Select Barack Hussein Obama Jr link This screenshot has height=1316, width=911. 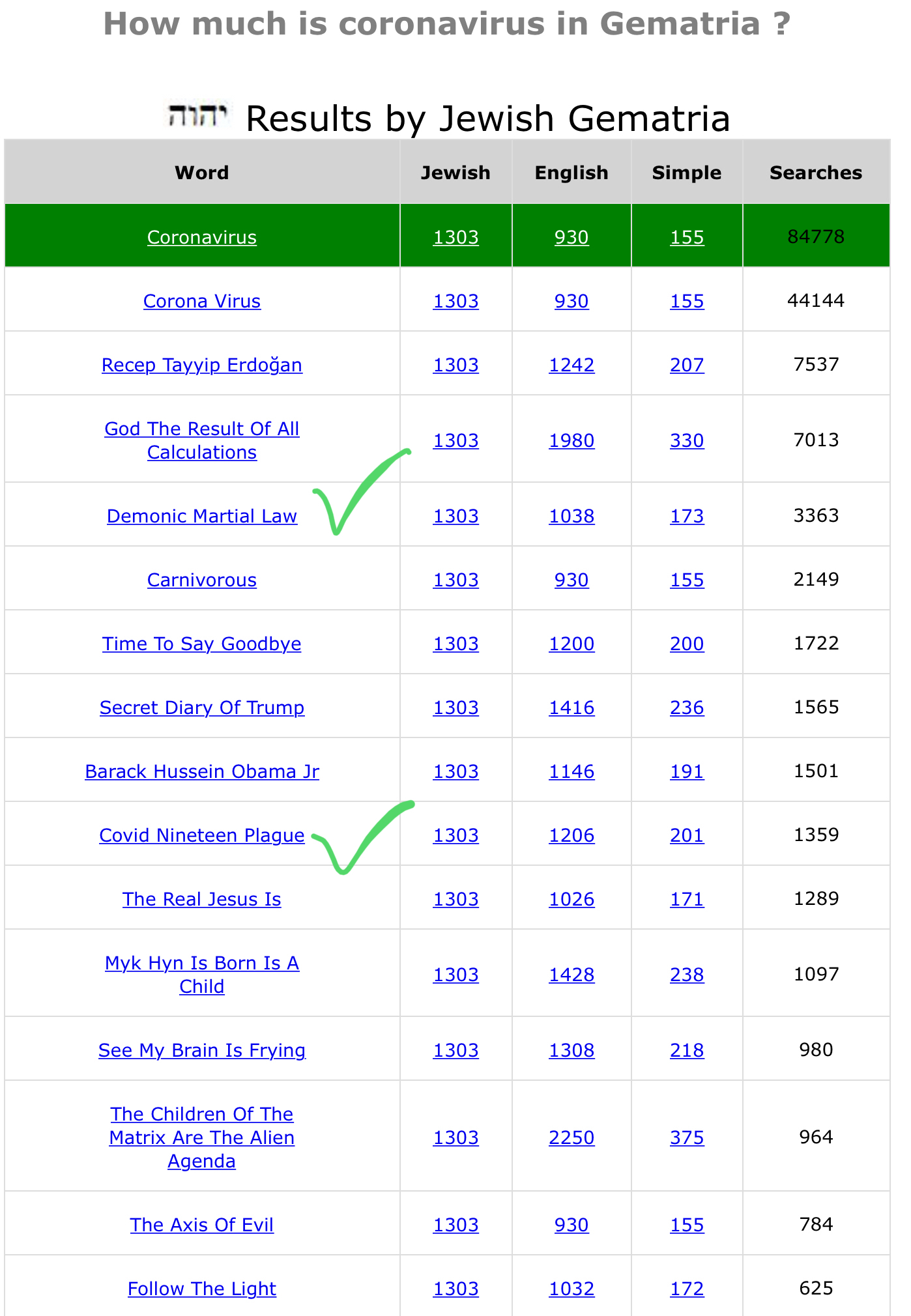tap(201, 771)
